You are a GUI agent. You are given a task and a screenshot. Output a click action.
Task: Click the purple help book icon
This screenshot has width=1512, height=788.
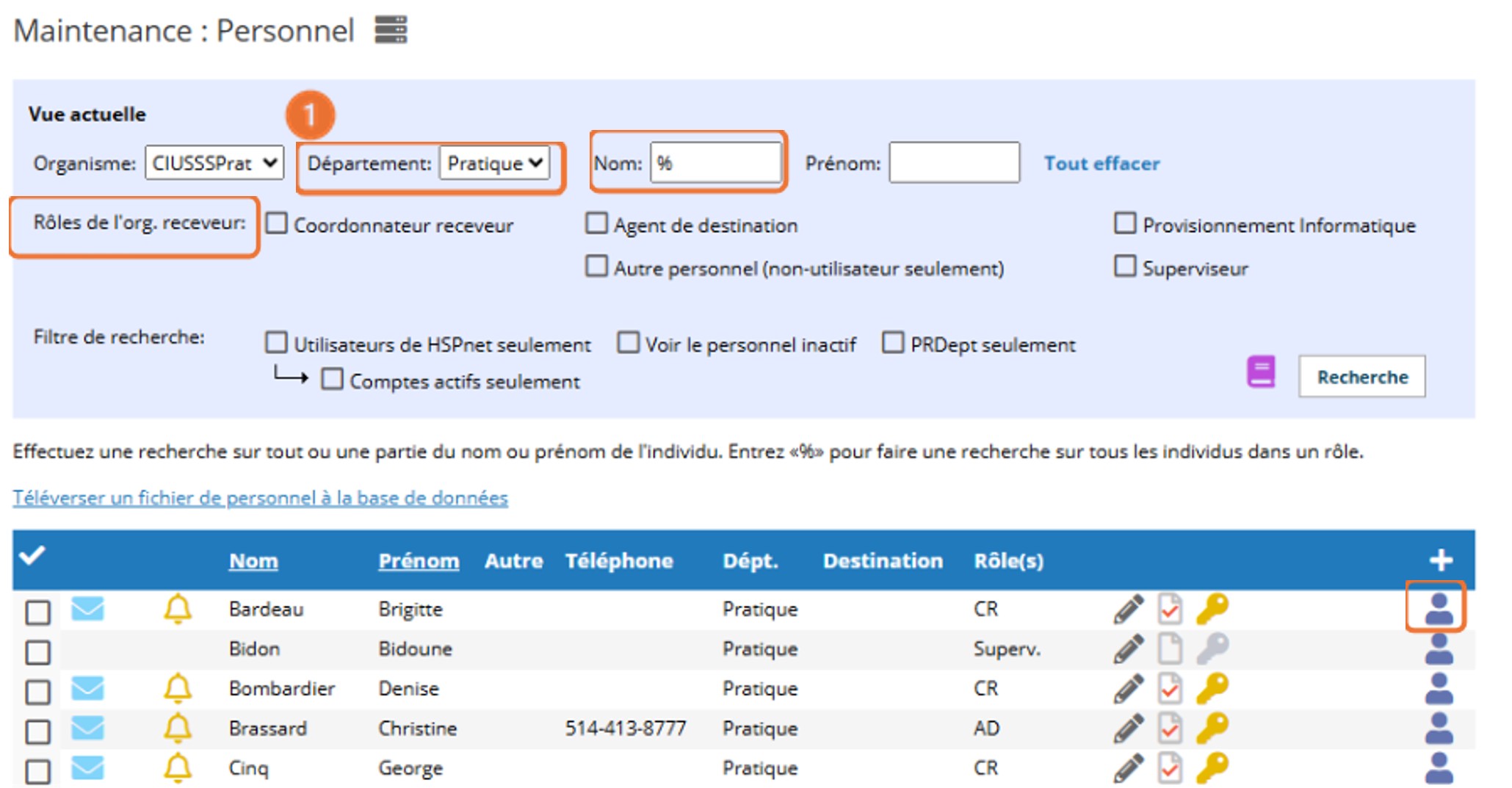coord(1260,372)
